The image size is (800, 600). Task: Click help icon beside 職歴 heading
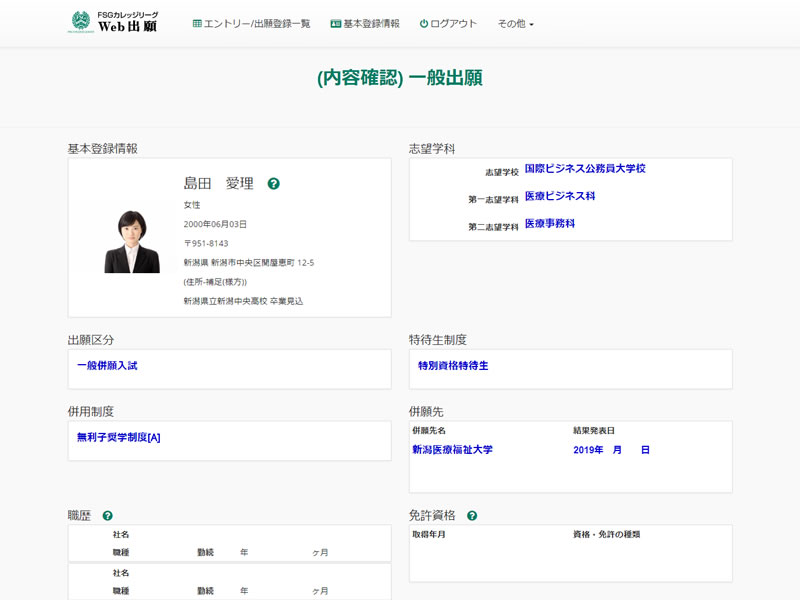[x=107, y=516]
